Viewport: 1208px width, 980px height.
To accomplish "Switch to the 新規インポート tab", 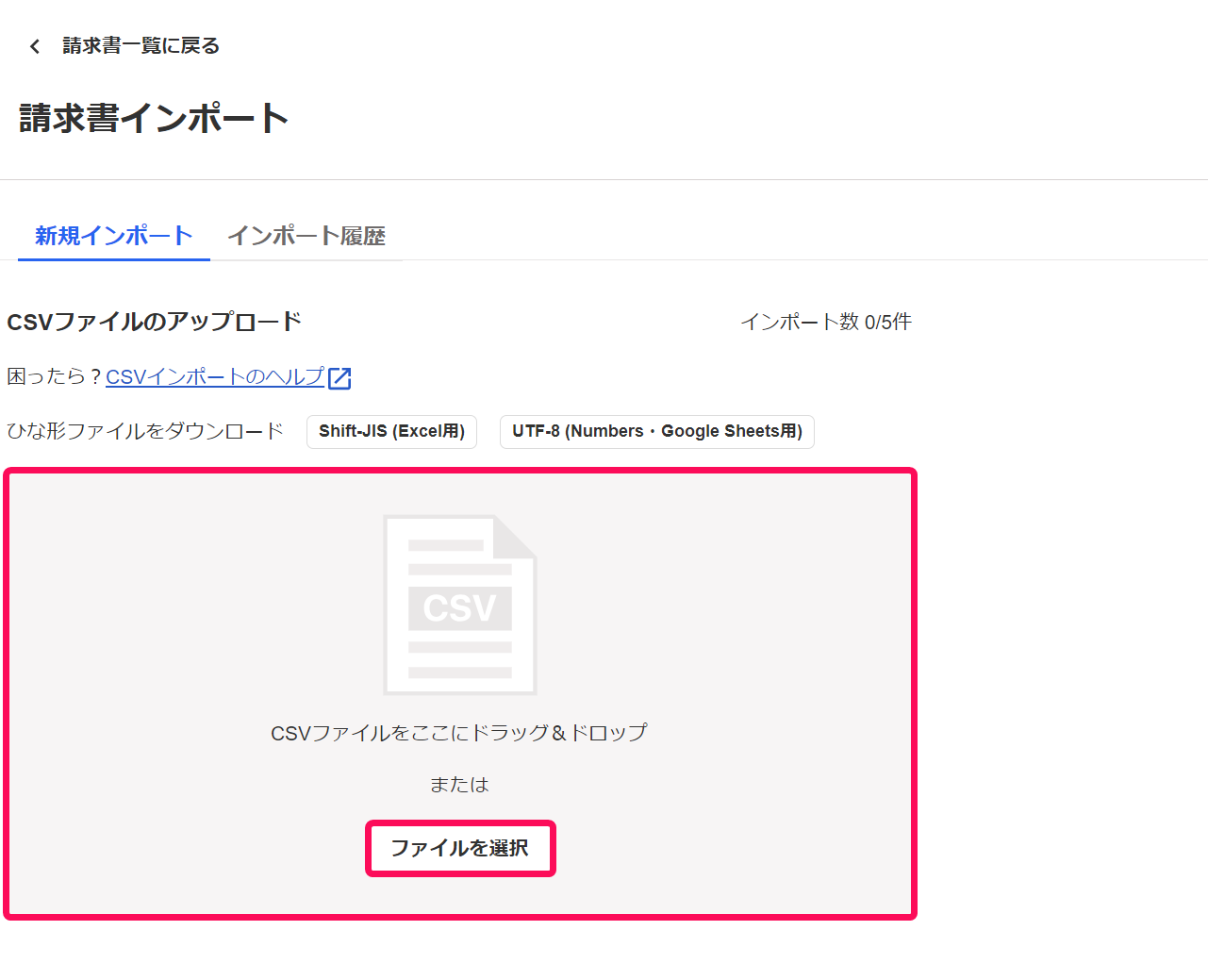I will pyautogui.click(x=114, y=236).
